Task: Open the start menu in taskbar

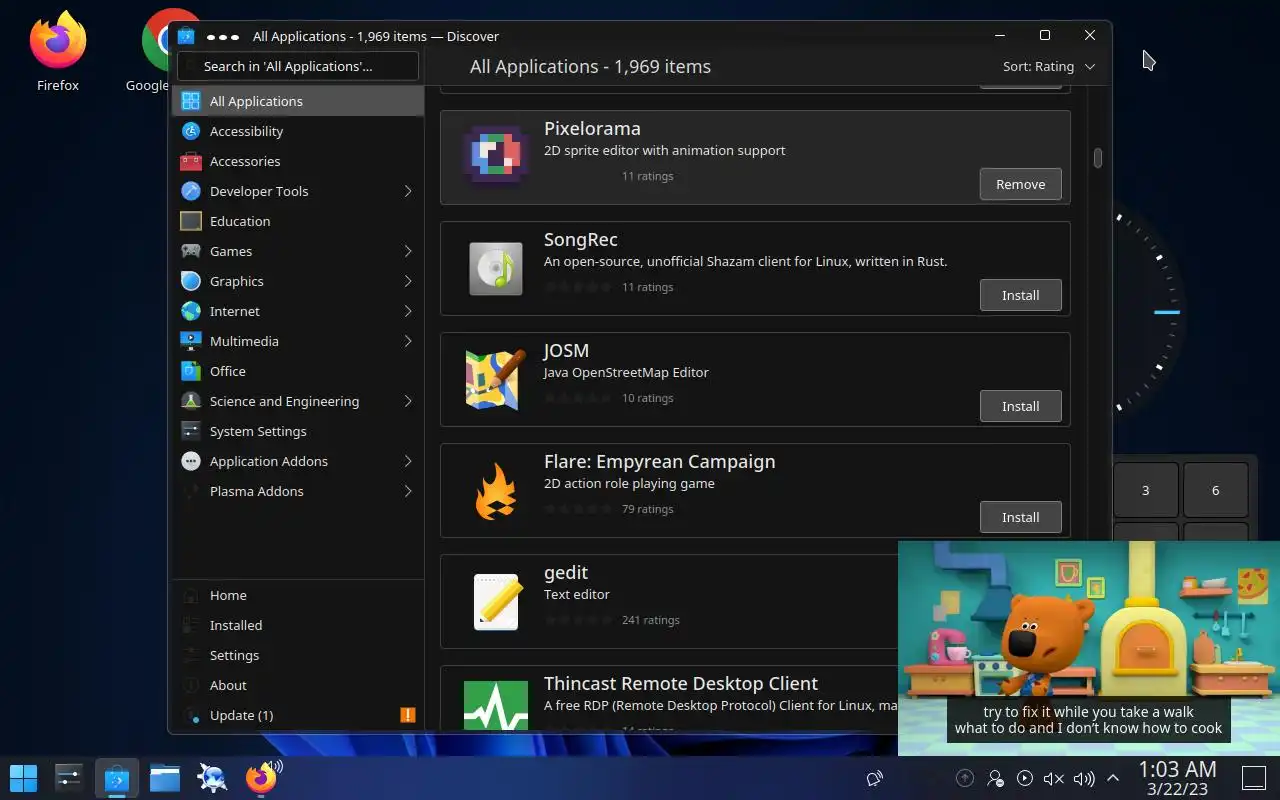Action: (23, 778)
